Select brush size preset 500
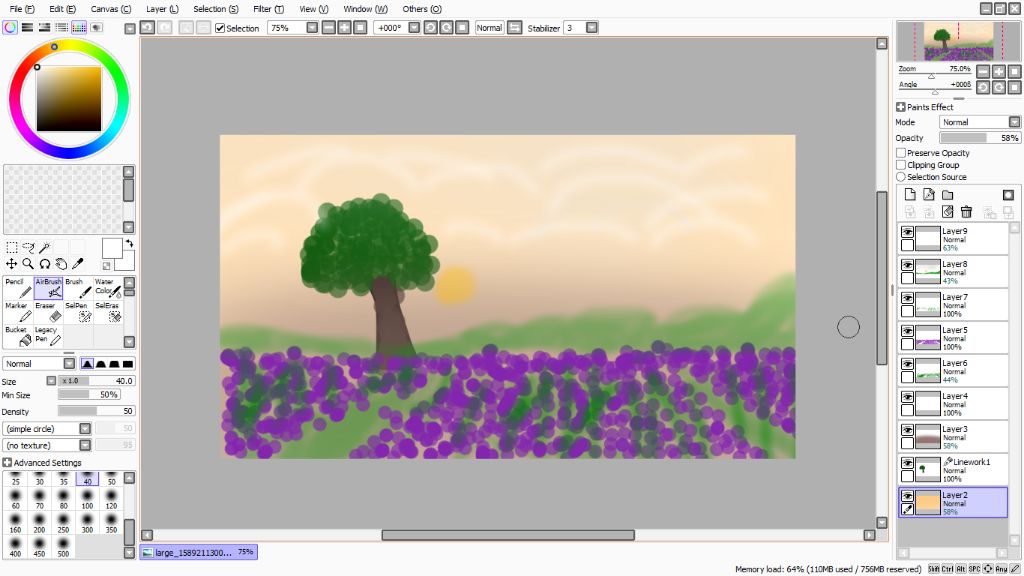Image resolution: width=1024 pixels, height=576 pixels. coord(63,547)
